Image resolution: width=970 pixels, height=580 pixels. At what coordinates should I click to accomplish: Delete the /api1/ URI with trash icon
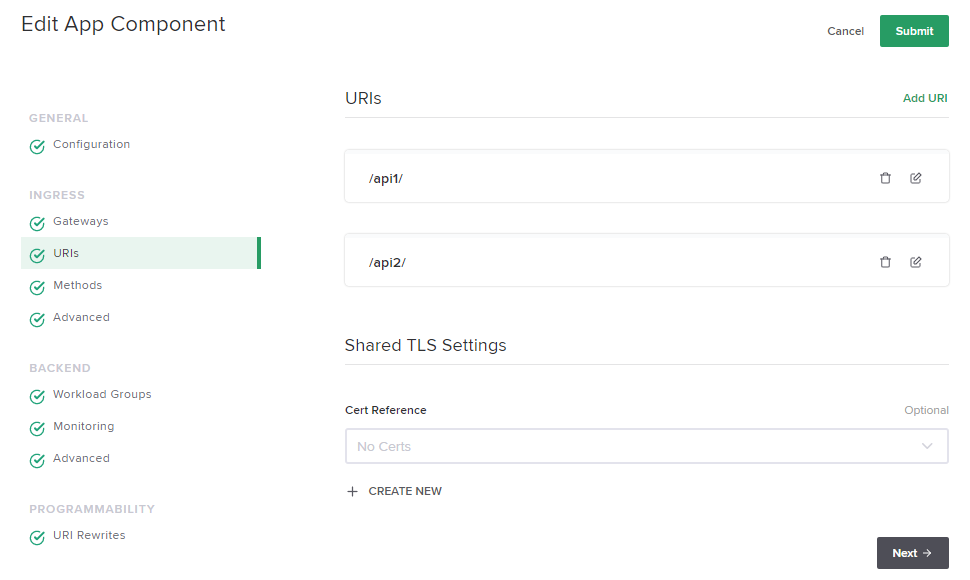pyautogui.click(x=885, y=178)
